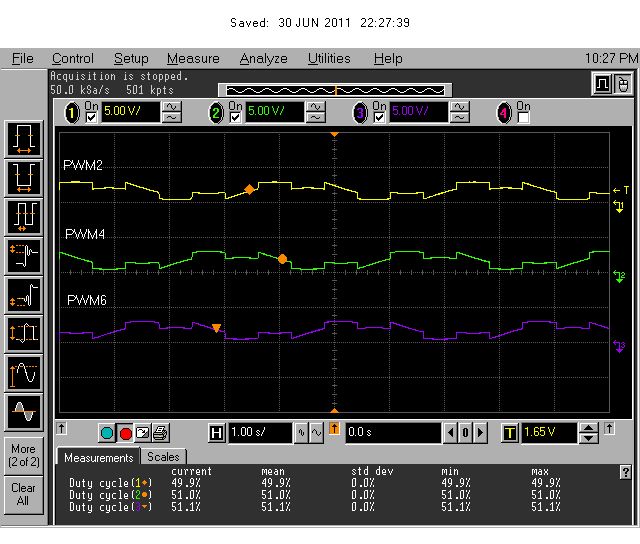Viewport: 640px width, 544px height.
Task: Click the More (2 of 2) button
Action: pos(24,455)
